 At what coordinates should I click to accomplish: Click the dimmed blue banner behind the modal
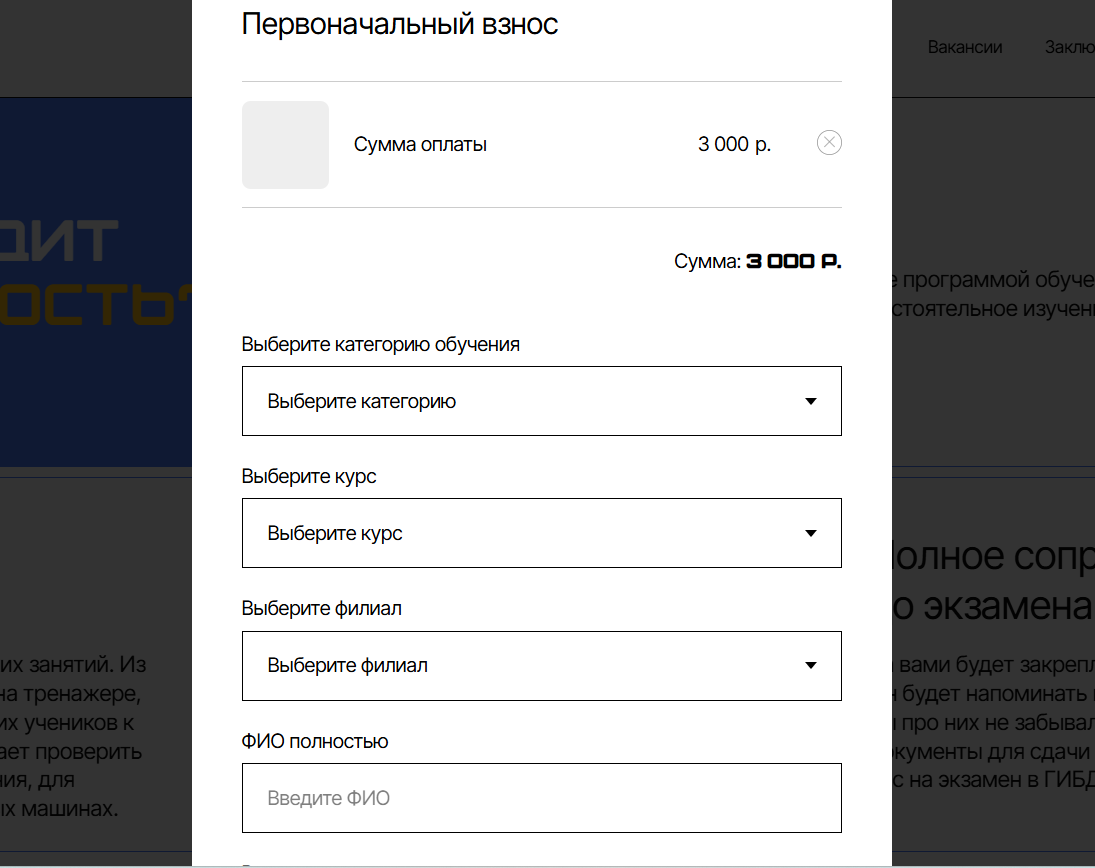96,282
